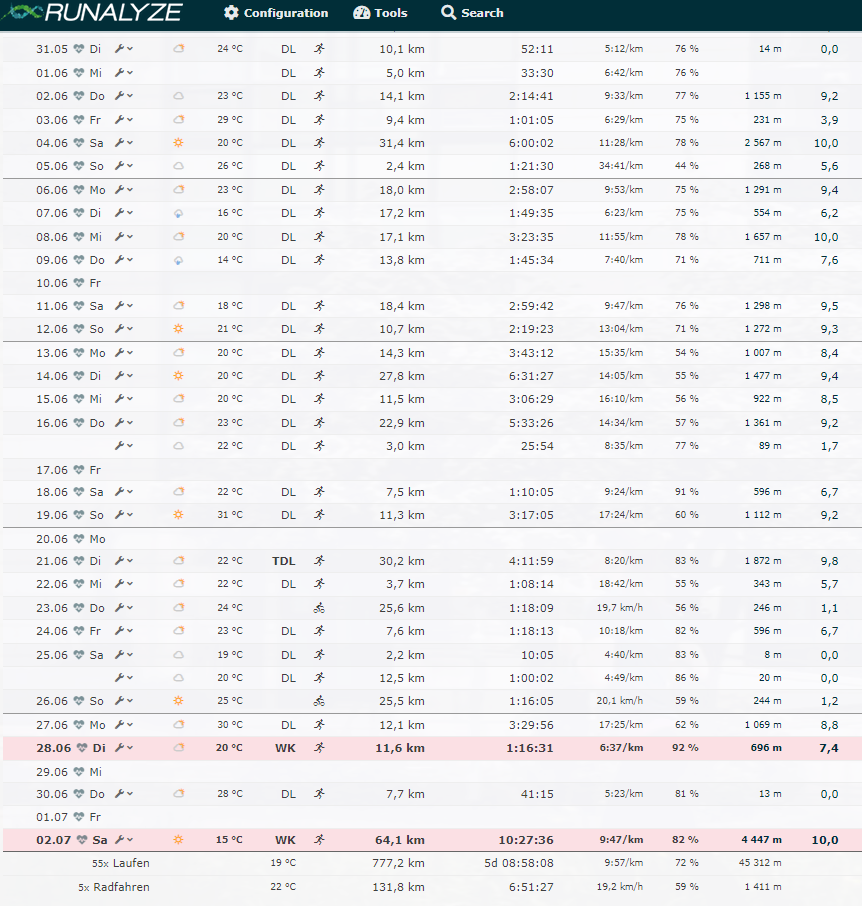Click the cloudy weather icon on 02.06

tap(179, 96)
